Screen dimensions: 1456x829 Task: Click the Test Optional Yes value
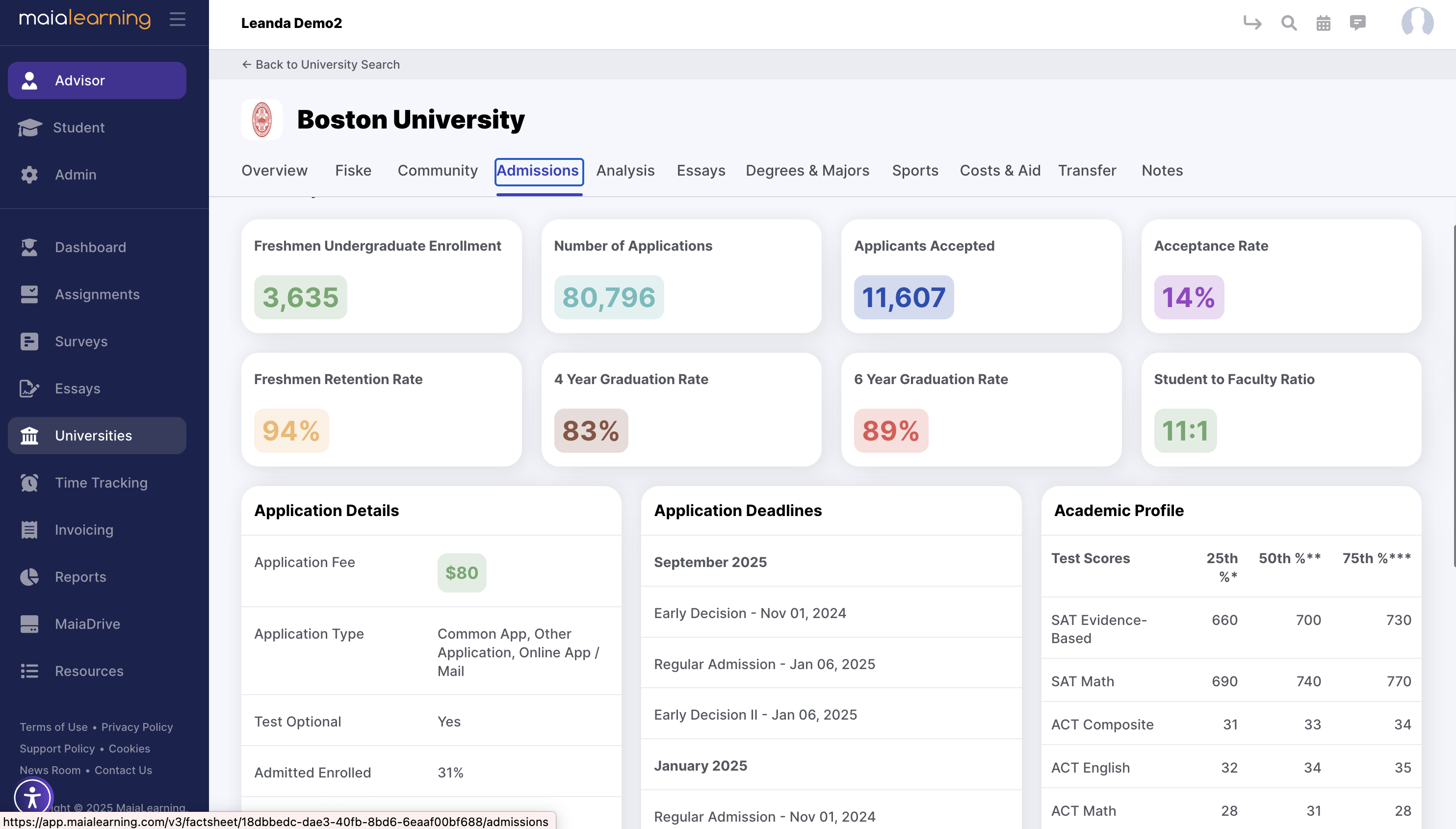449,722
